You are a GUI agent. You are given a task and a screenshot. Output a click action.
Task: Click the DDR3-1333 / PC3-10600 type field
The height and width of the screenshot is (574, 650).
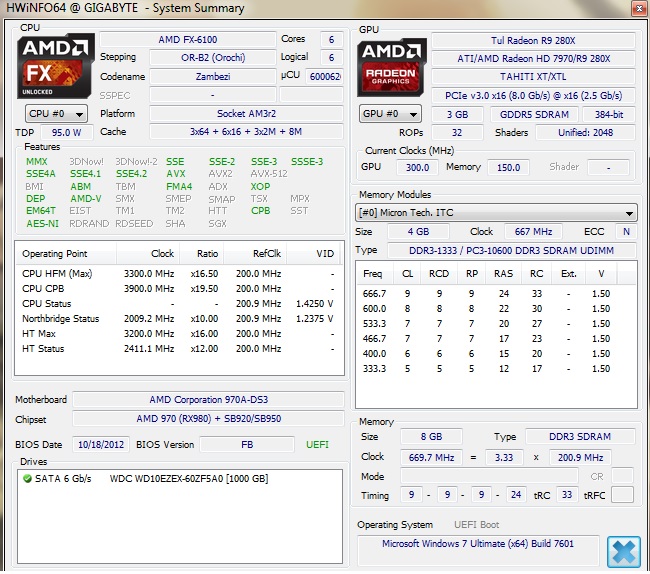[512, 251]
